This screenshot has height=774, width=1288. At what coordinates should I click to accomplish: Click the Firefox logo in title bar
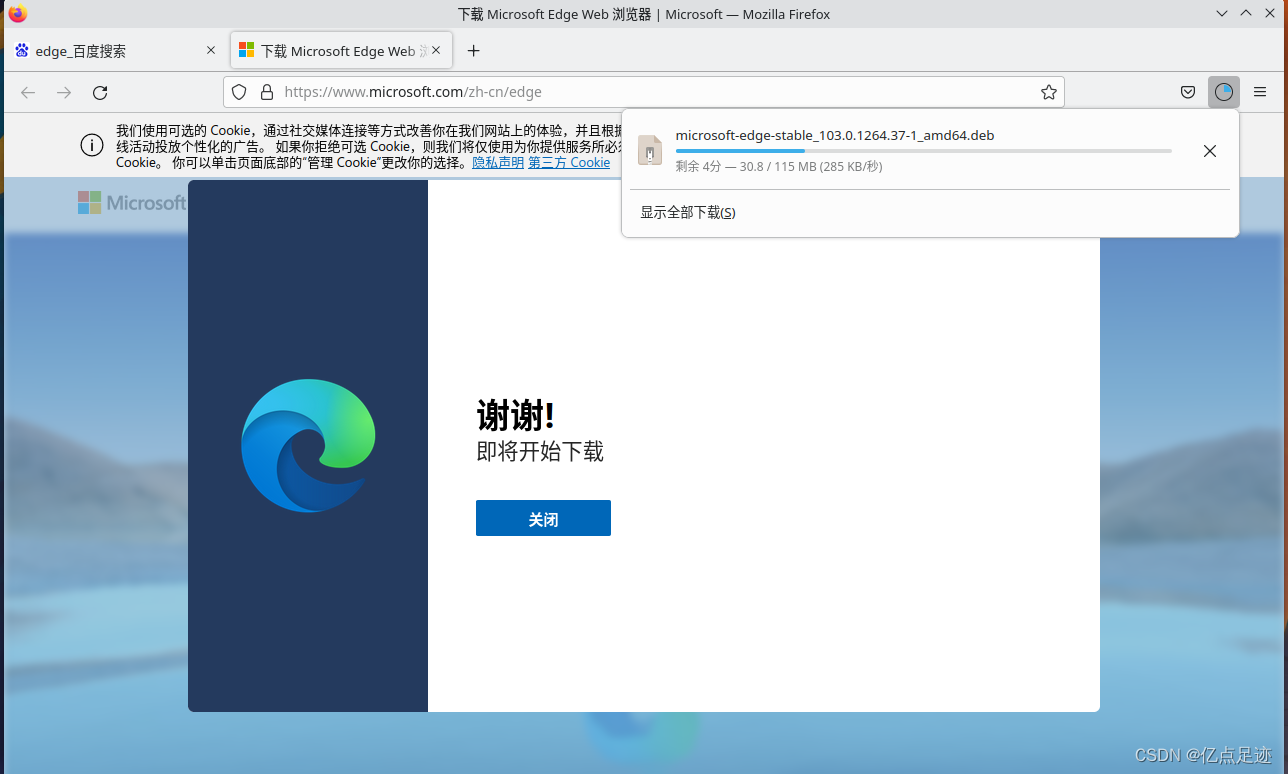click(17, 14)
